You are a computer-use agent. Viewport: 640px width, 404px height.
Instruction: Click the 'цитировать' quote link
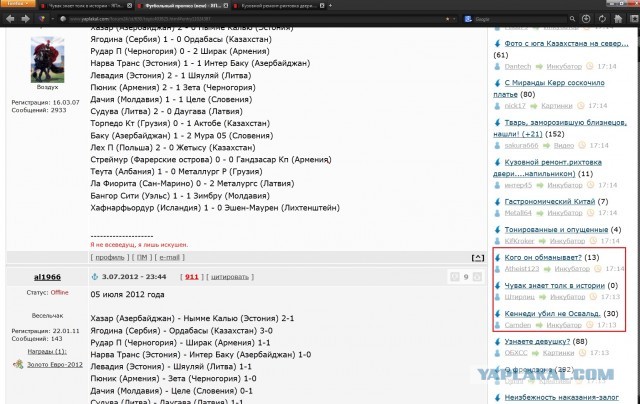230,277
